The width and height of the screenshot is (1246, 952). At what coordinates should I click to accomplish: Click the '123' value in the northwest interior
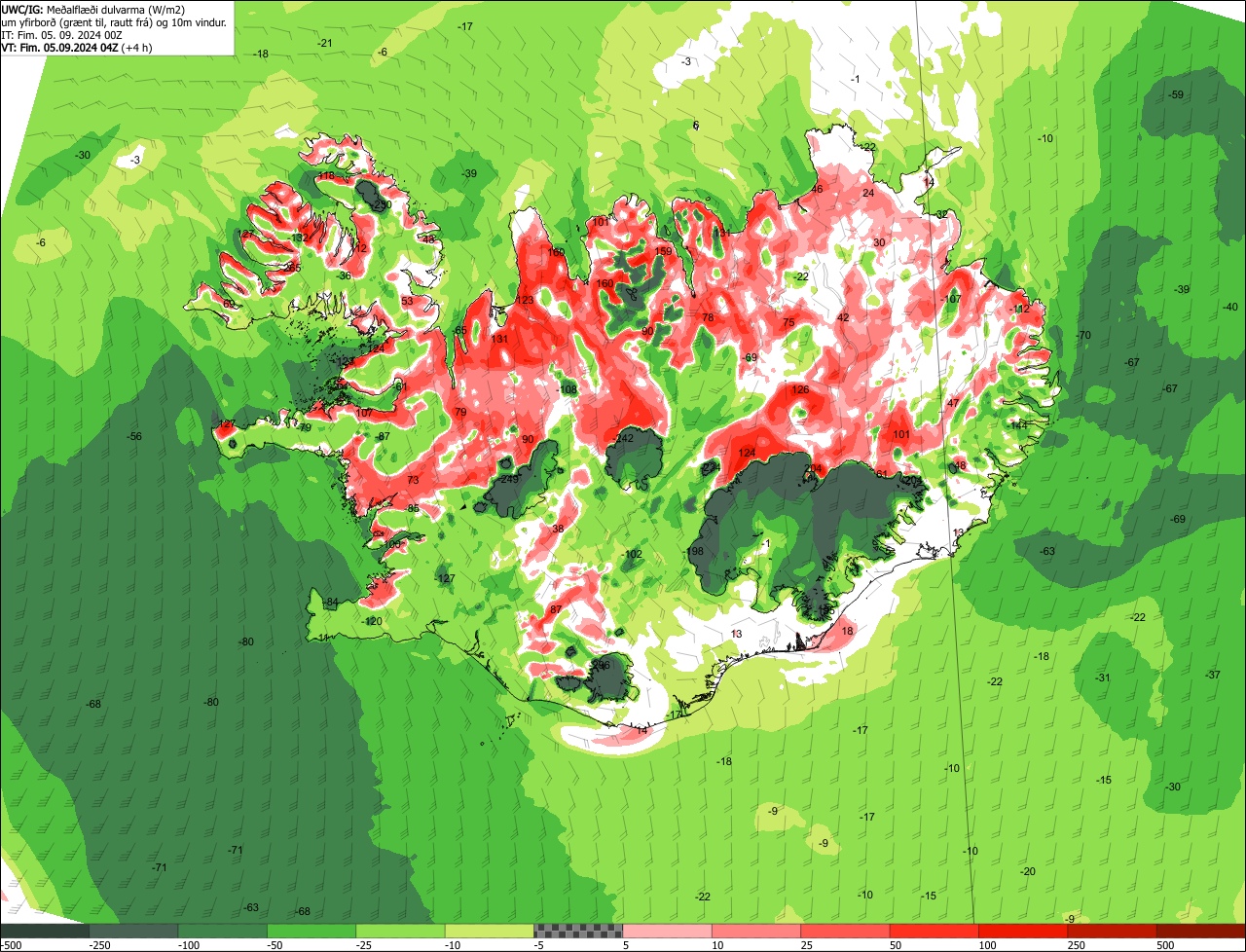click(x=525, y=300)
